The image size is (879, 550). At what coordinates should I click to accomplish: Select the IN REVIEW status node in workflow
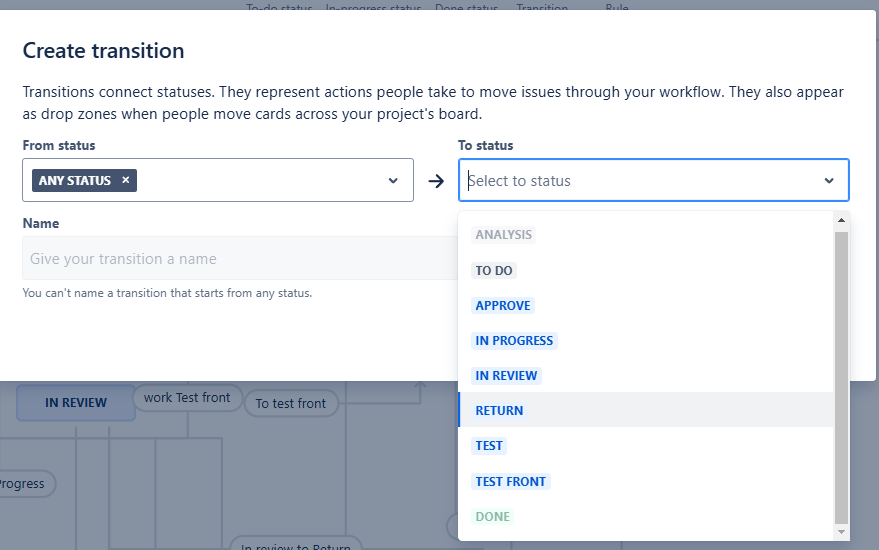click(x=76, y=403)
